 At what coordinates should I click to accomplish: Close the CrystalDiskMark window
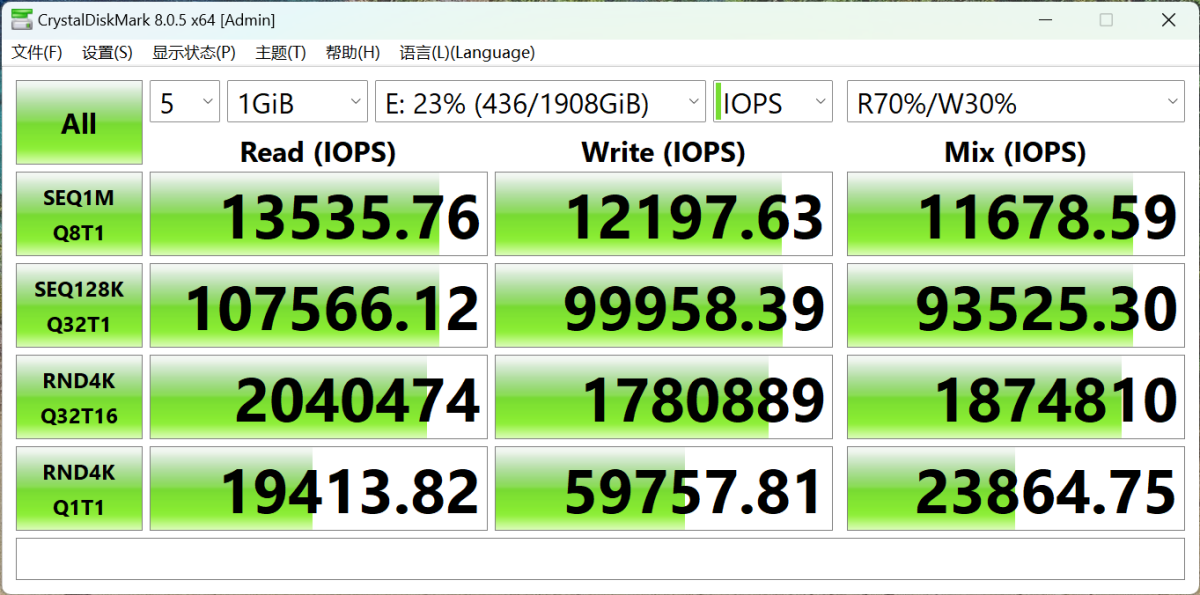(1166, 20)
